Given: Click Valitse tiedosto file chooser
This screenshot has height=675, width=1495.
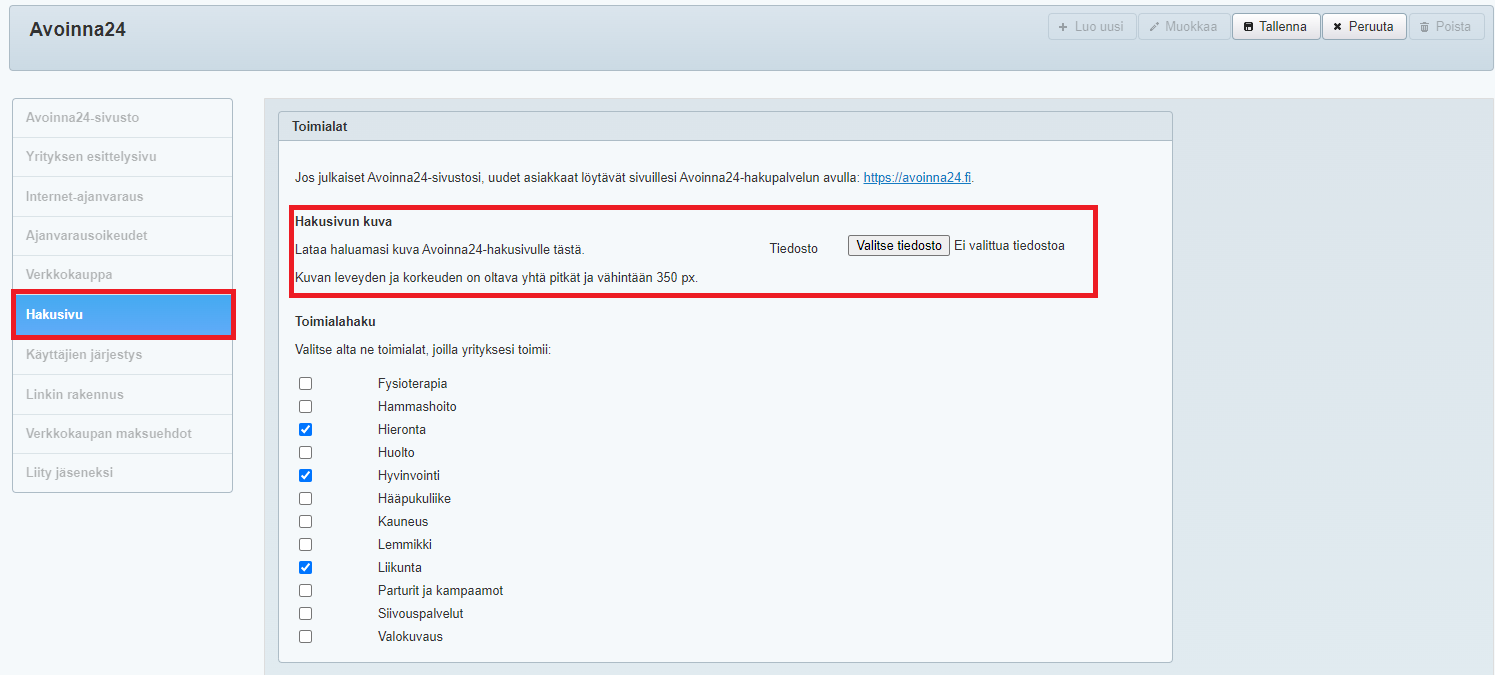Looking at the screenshot, I should 898,246.
